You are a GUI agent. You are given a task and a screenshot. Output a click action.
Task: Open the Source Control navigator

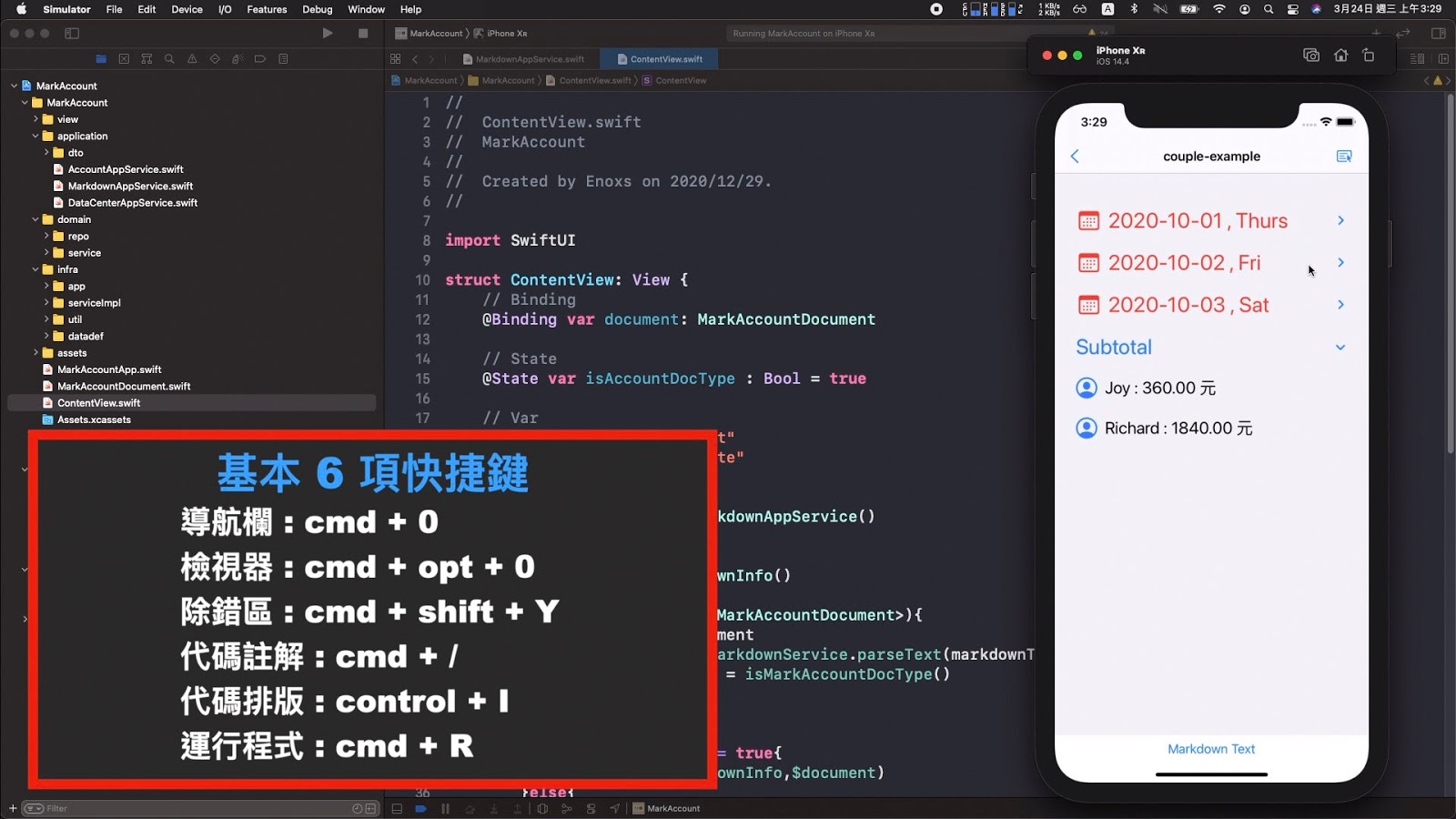[x=124, y=59]
